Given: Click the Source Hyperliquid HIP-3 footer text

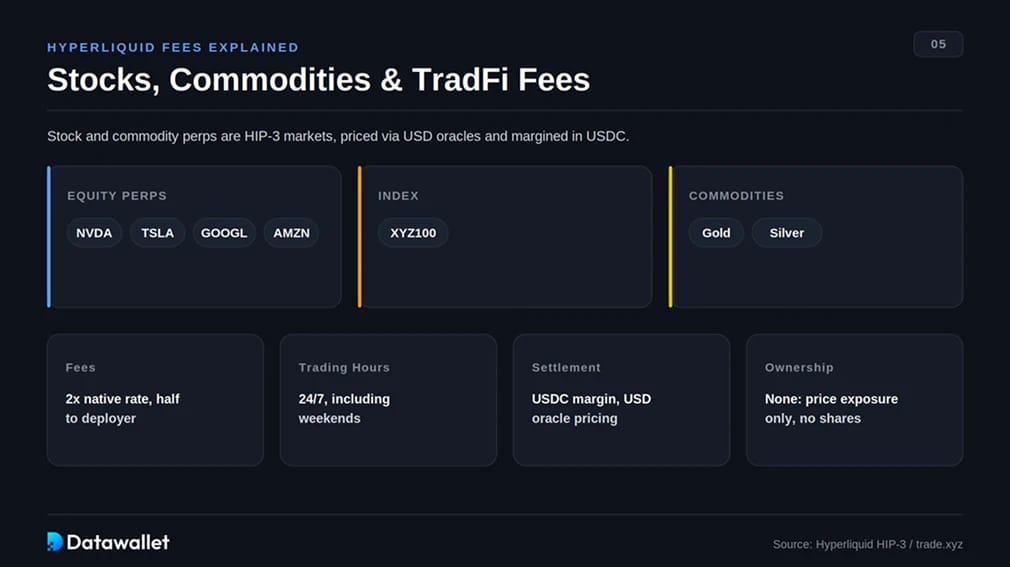Looking at the screenshot, I should pyautogui.click(x=868, y=544).
